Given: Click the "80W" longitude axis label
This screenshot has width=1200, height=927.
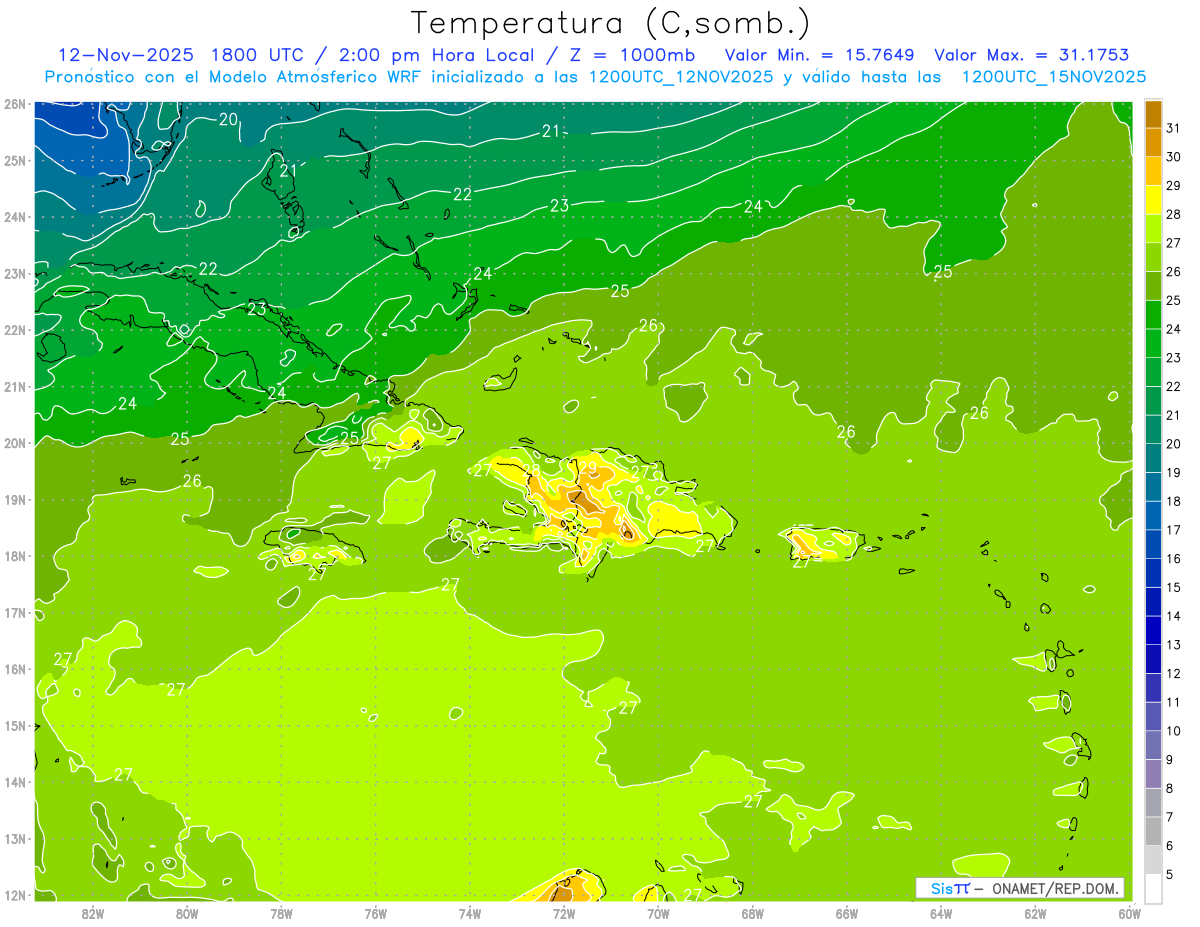Looking at the screenshot, I should [x=187, y=913].
